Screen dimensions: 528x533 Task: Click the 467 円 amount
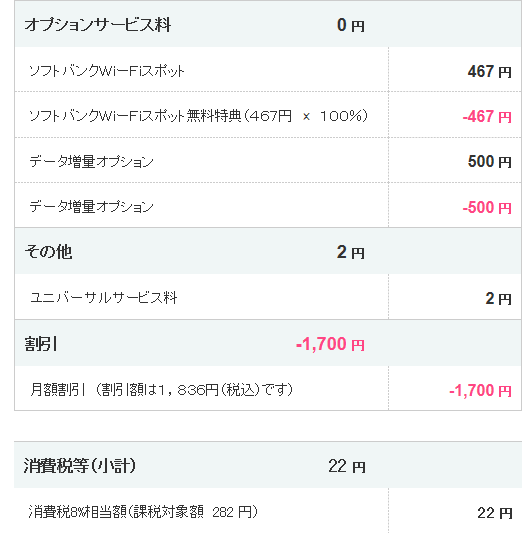489,71
